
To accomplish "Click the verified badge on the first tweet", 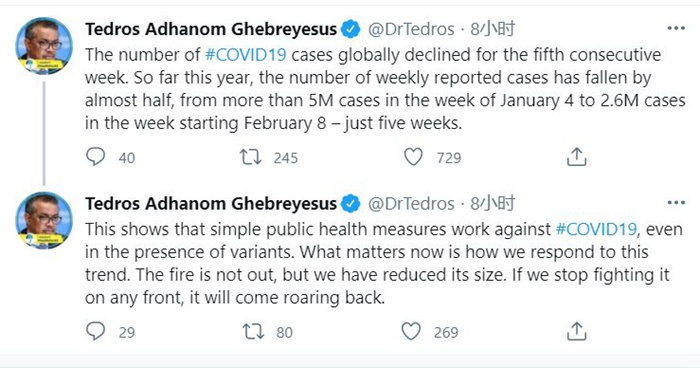I will pyautogui.click(x=351, y=29).
